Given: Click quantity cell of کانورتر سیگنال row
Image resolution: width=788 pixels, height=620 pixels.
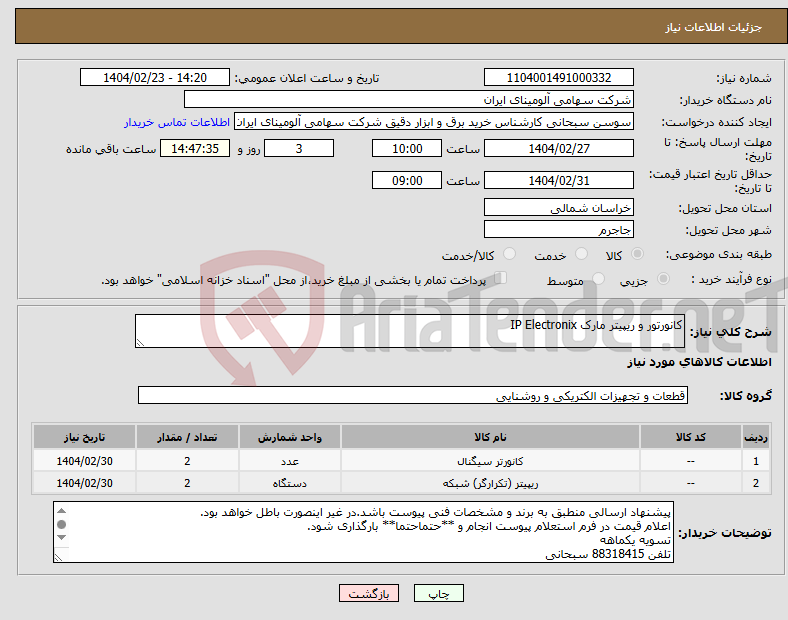Looking at the screenshot, I should pos(187,461).
